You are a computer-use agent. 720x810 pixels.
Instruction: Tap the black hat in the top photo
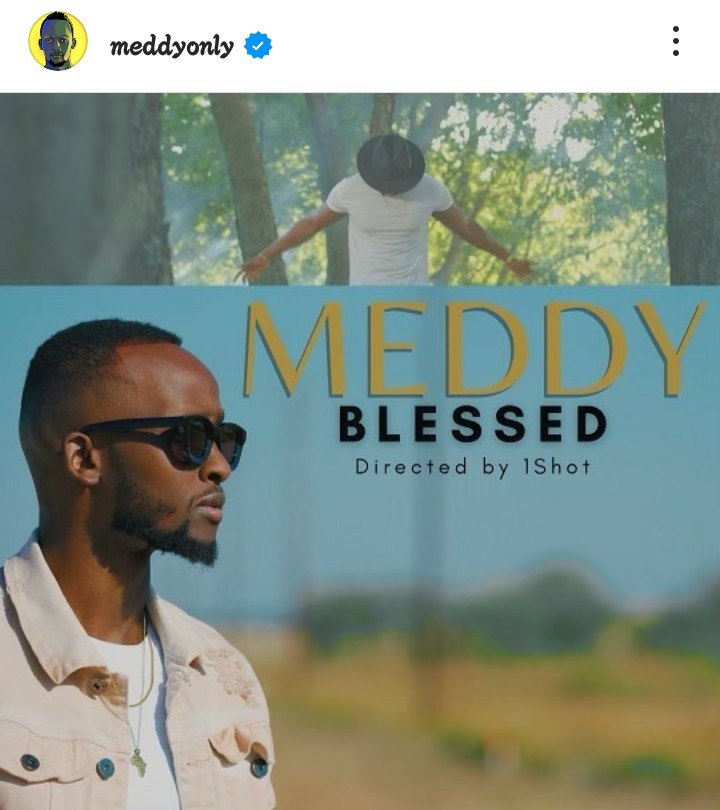(x=390, y=163)
